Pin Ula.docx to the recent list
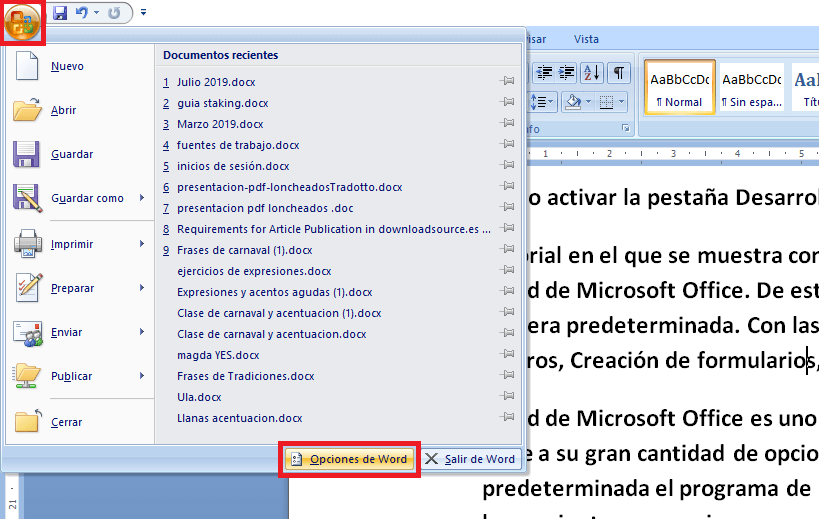Screen dimensions: 819x519 click(507, 396)
